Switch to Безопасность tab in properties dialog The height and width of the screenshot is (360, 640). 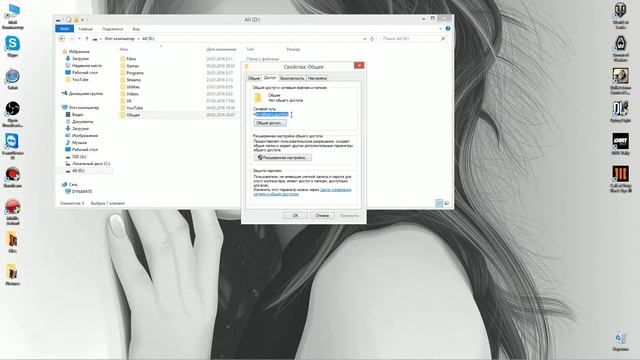(292, 78)
